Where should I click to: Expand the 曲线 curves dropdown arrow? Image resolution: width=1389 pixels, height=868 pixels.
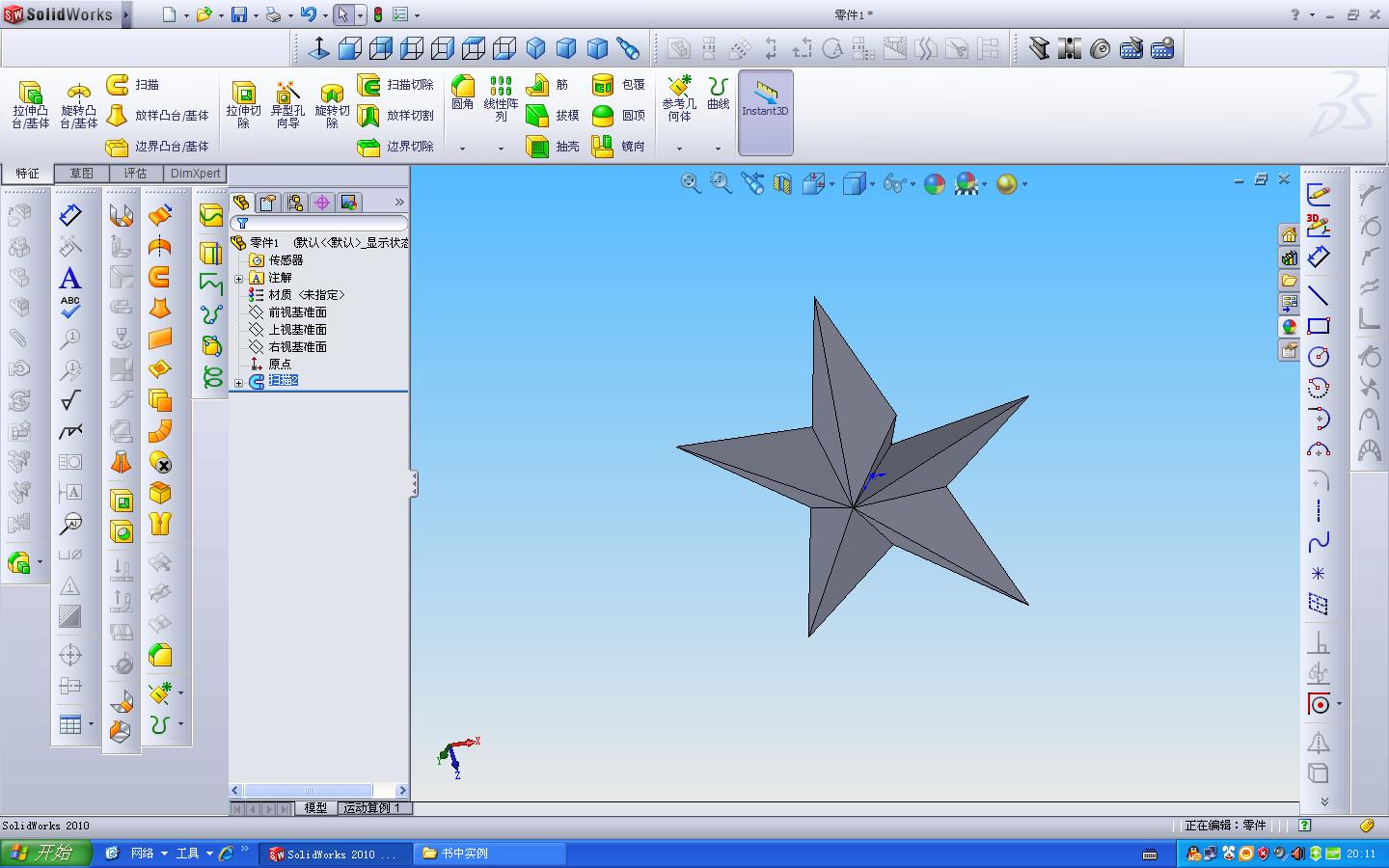coord(718,149)
